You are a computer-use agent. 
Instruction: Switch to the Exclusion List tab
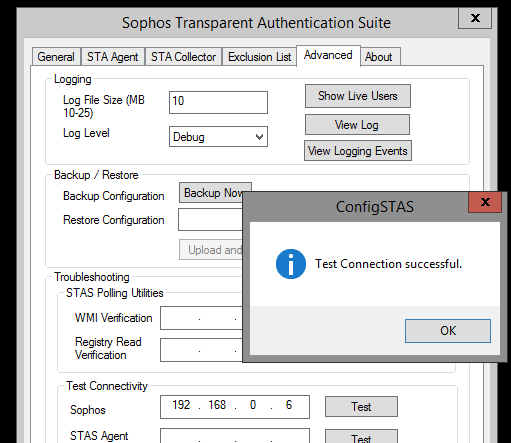tap(259, 57)
